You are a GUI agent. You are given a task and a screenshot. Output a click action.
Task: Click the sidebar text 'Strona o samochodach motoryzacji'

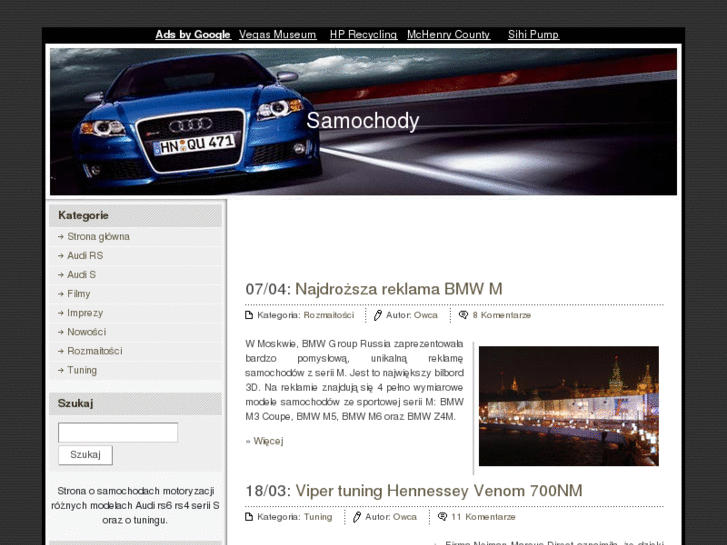pos(135,491)
